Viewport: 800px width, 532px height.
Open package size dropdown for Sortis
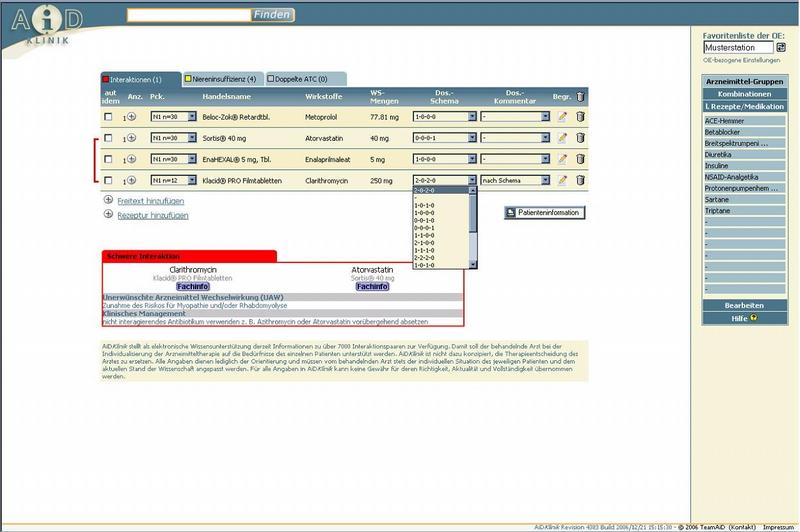click(x=173, y=138)
